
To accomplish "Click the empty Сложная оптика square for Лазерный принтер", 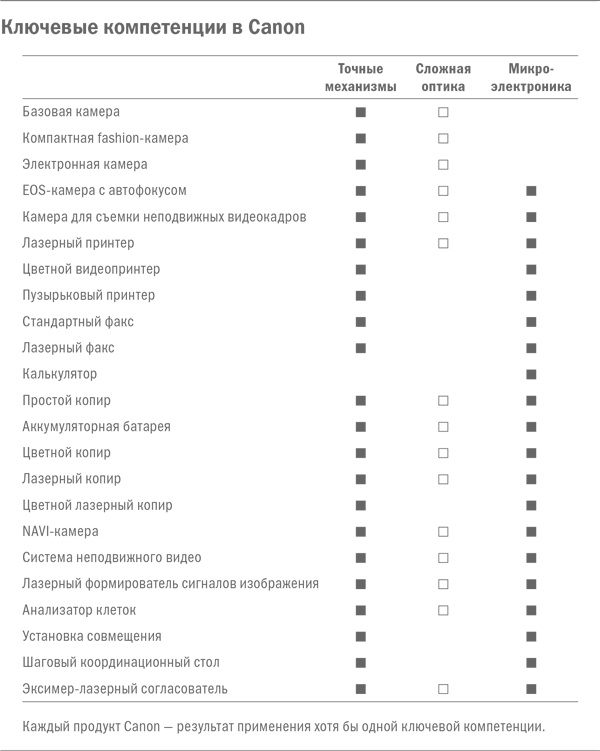I will pyautogui.click(x=443, y=243).
